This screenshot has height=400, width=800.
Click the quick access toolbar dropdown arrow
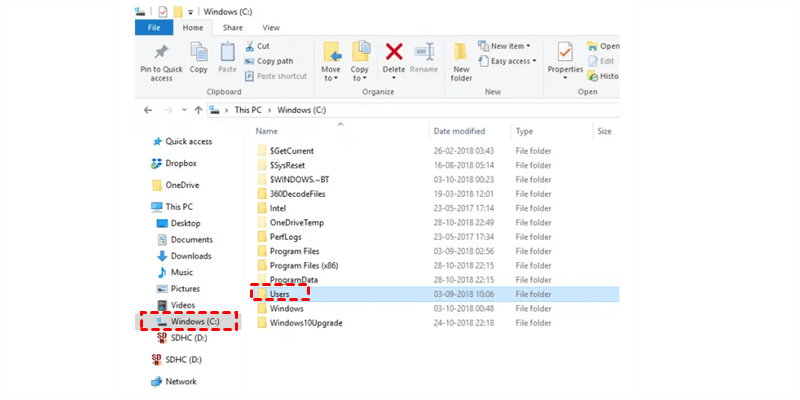pyautogui.click(x=191, y=12)
